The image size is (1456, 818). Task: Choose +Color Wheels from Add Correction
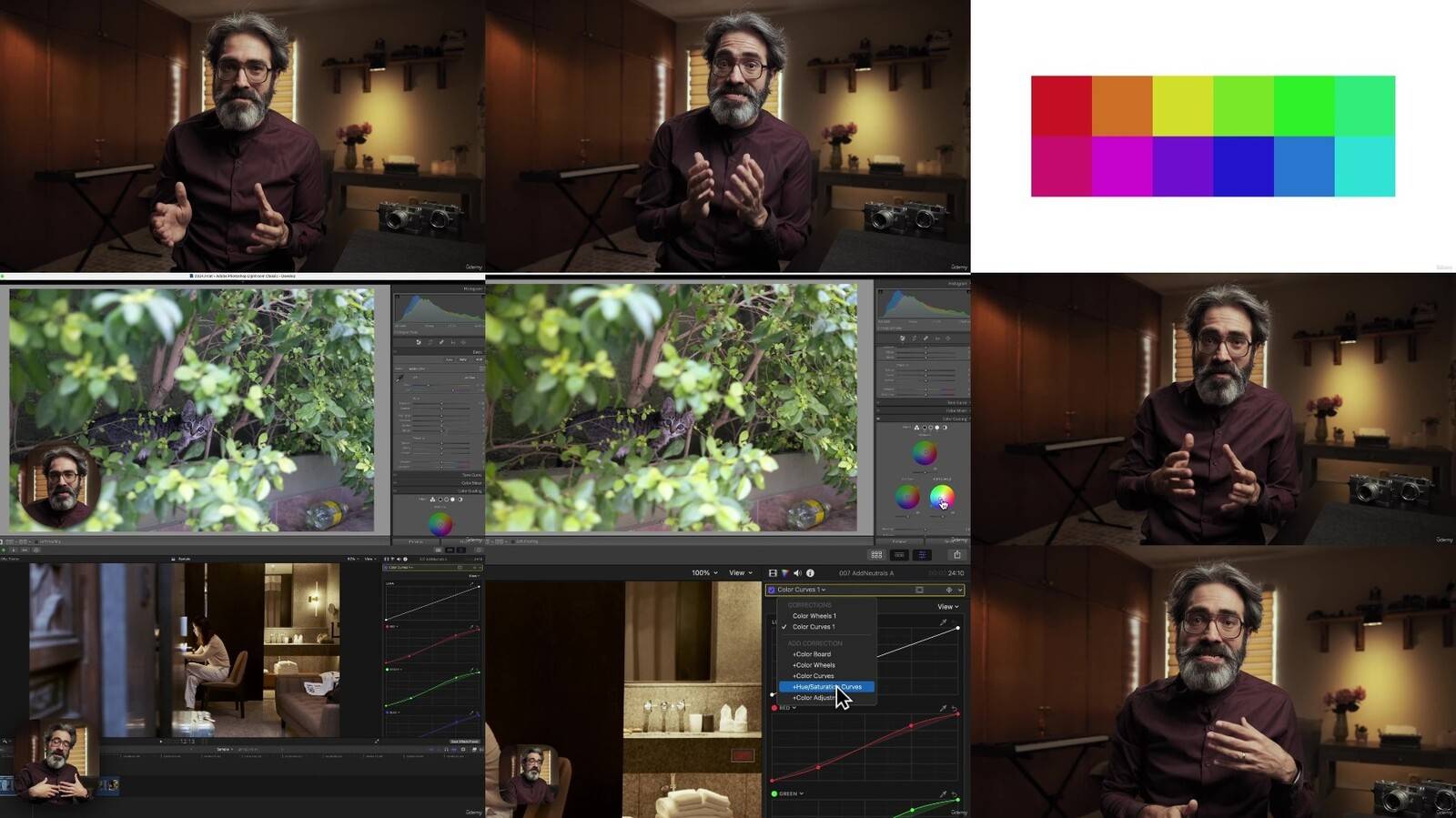[813, 665]
